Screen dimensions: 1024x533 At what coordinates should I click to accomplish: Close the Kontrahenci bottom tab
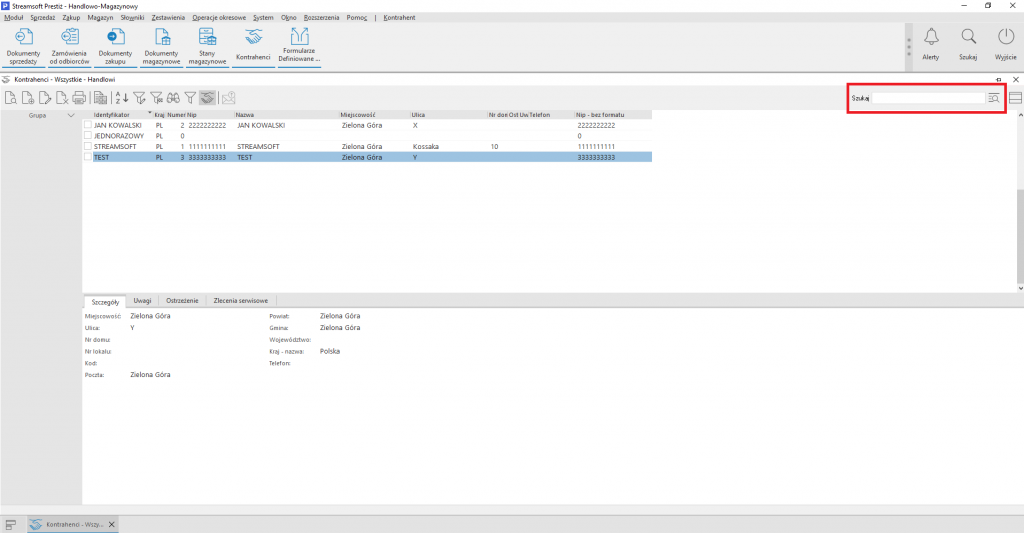(x=112, y=525)
